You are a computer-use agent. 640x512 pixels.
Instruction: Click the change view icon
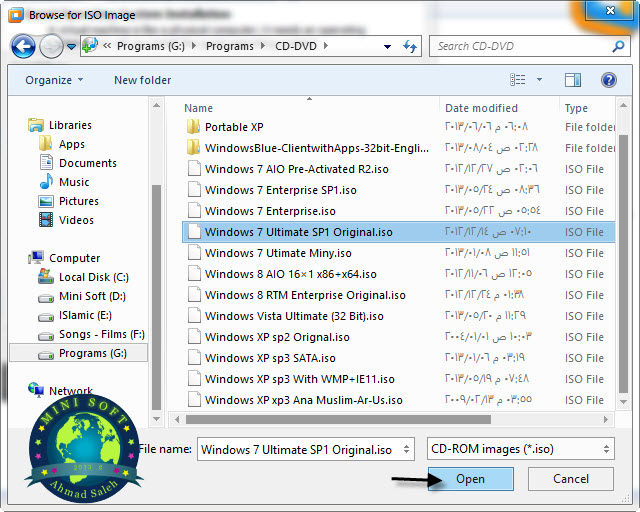tap(518, 80)
